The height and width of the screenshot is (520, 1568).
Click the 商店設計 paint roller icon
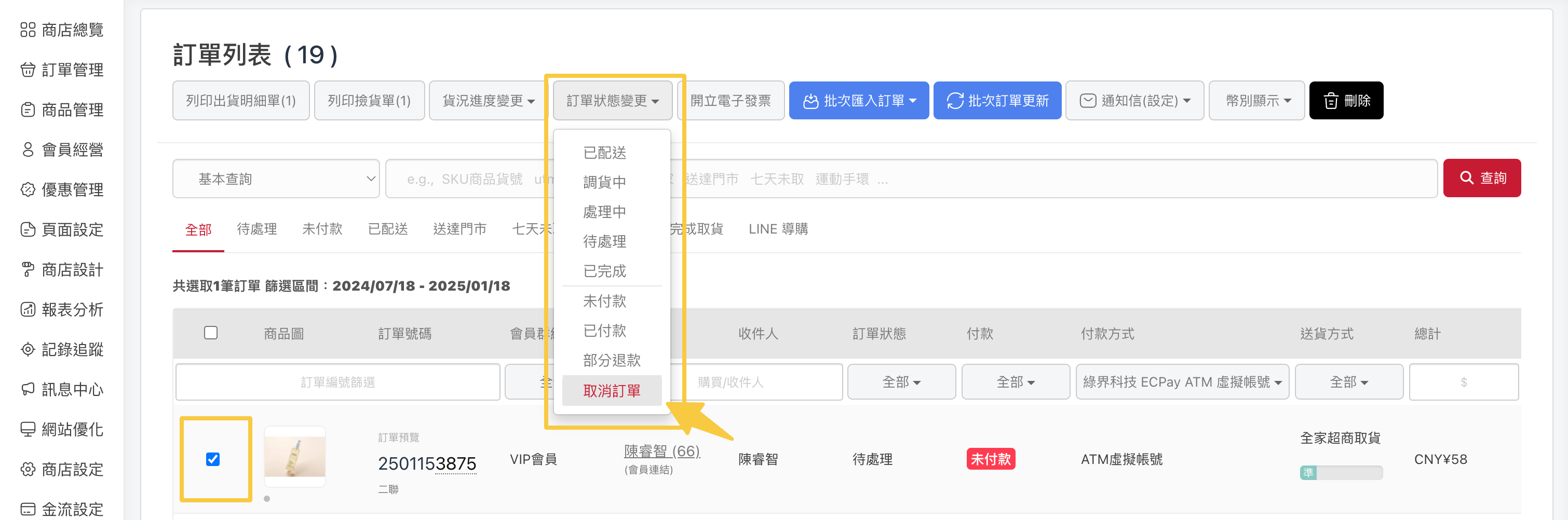click(28, 269)
